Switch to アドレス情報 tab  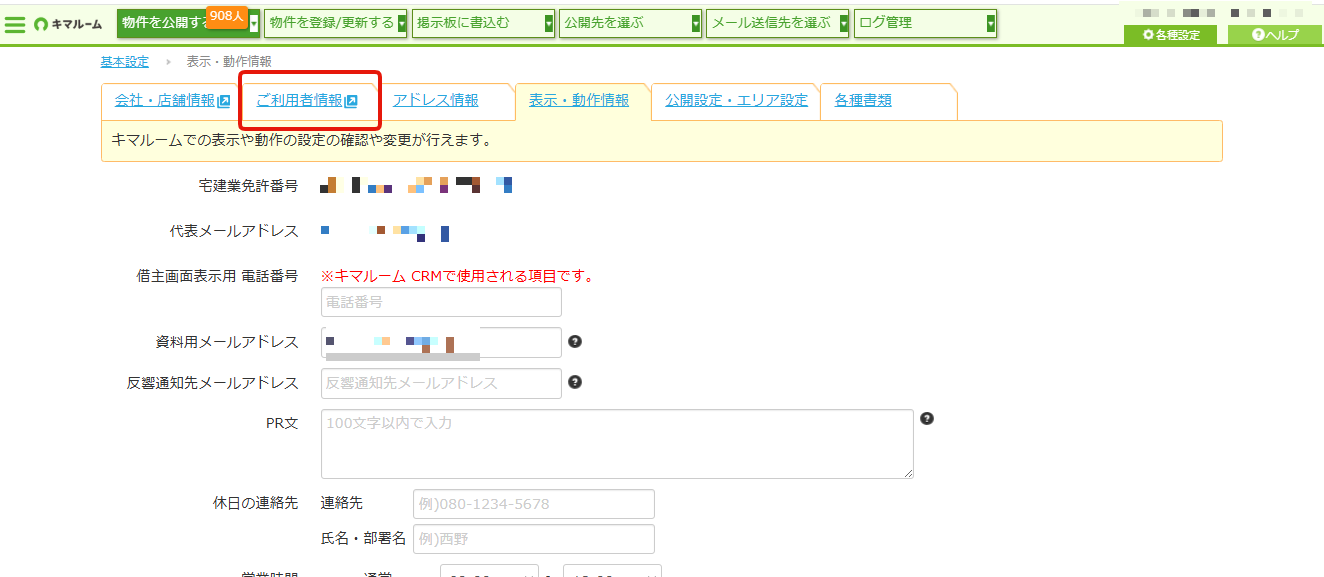435,100
